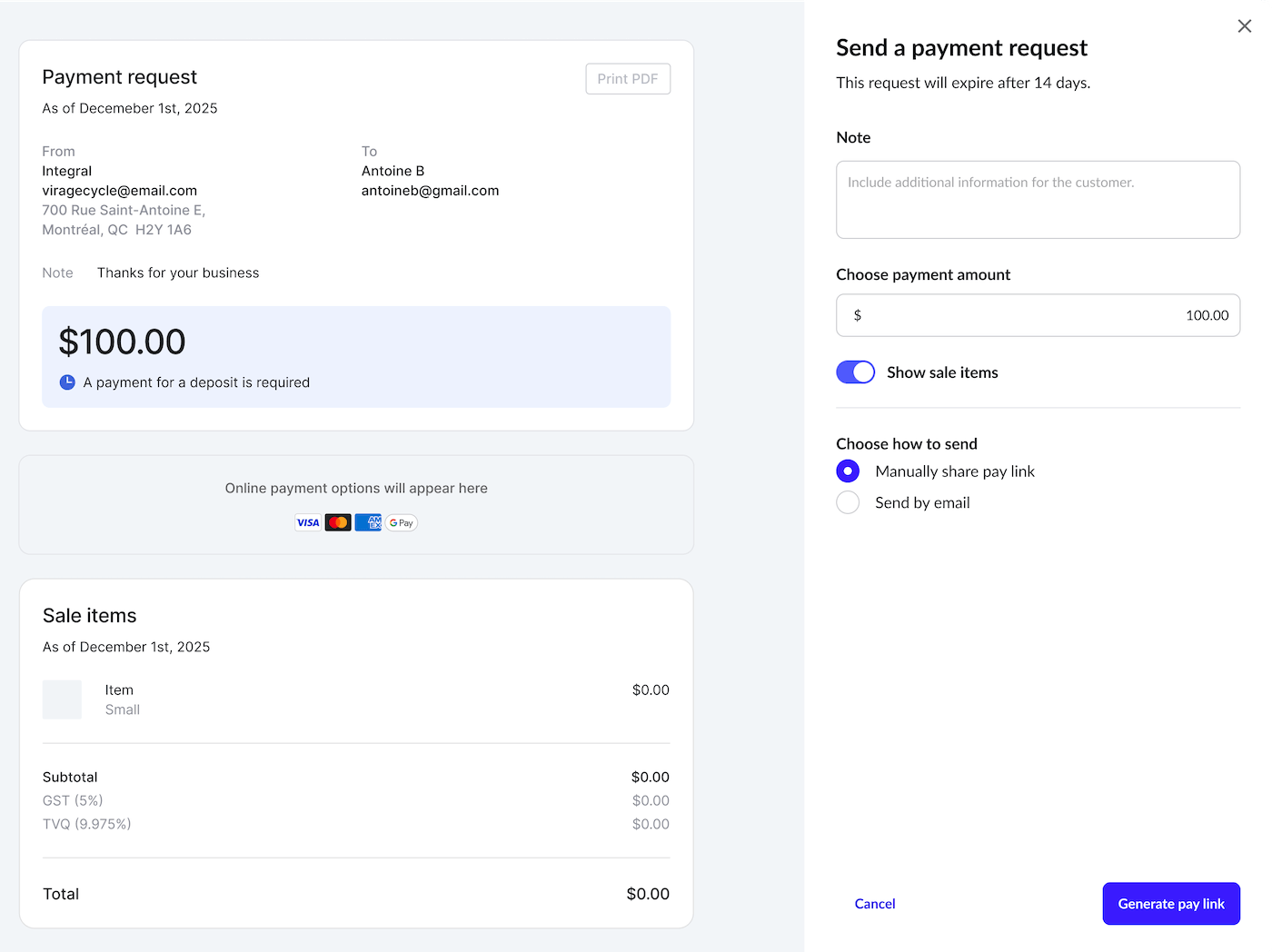The image size is (1272, 952).
Task: Click the Generate pay link button
Action: [x=1171, y=903]
